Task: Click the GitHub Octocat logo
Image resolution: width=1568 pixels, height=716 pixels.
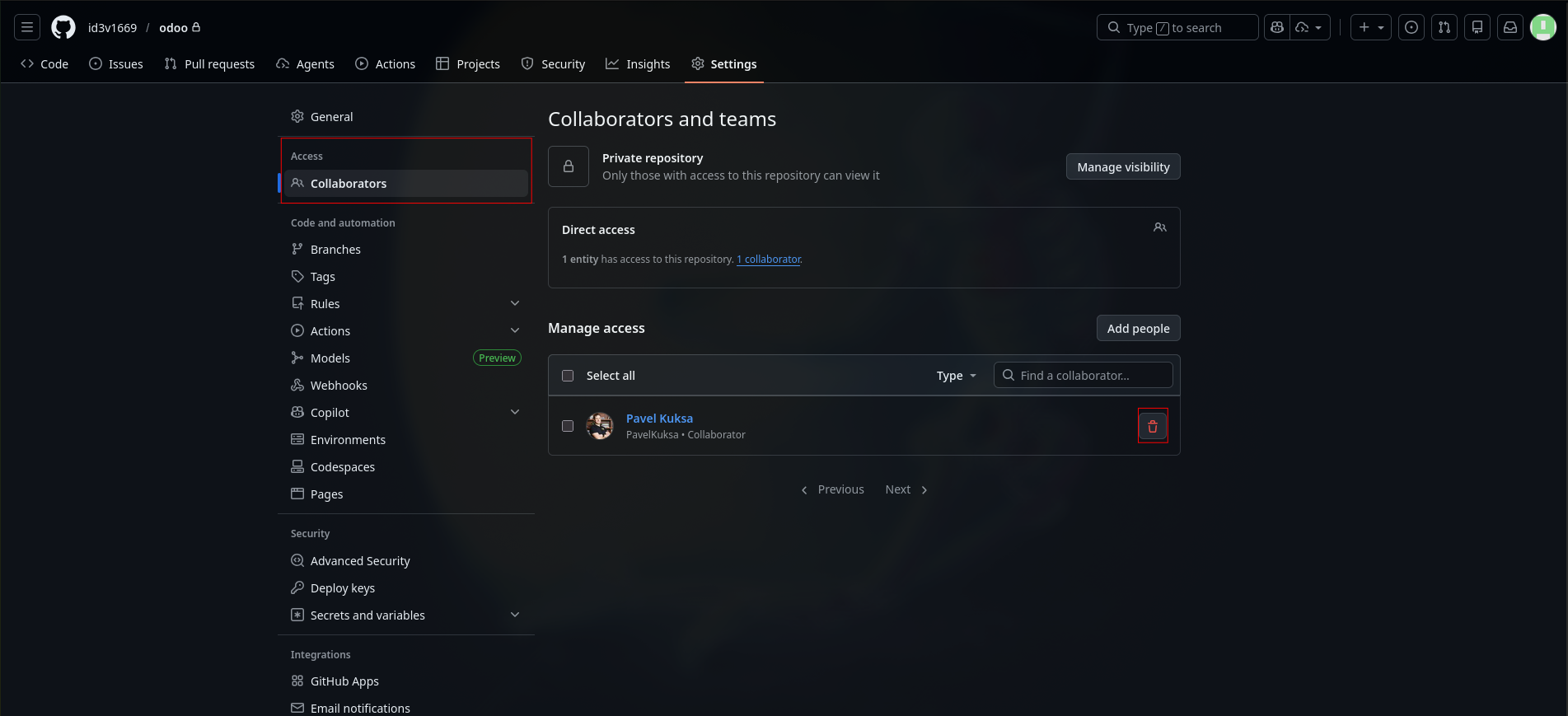Action: click(63, 27)
